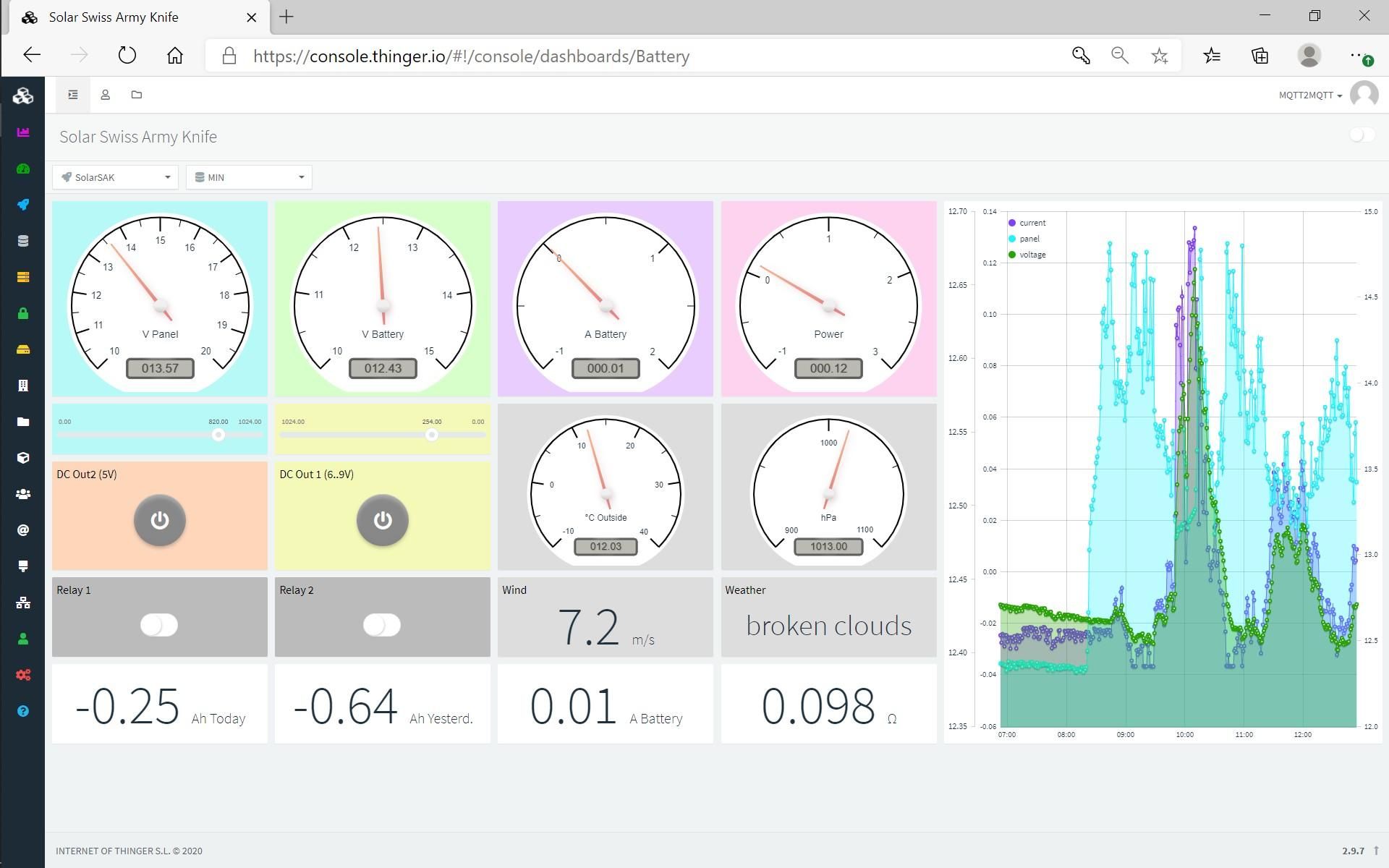The height and width of the screenshot is (868, 1389).
Task: Open Dashboards via green gauge icon
Action: (23, 169)
